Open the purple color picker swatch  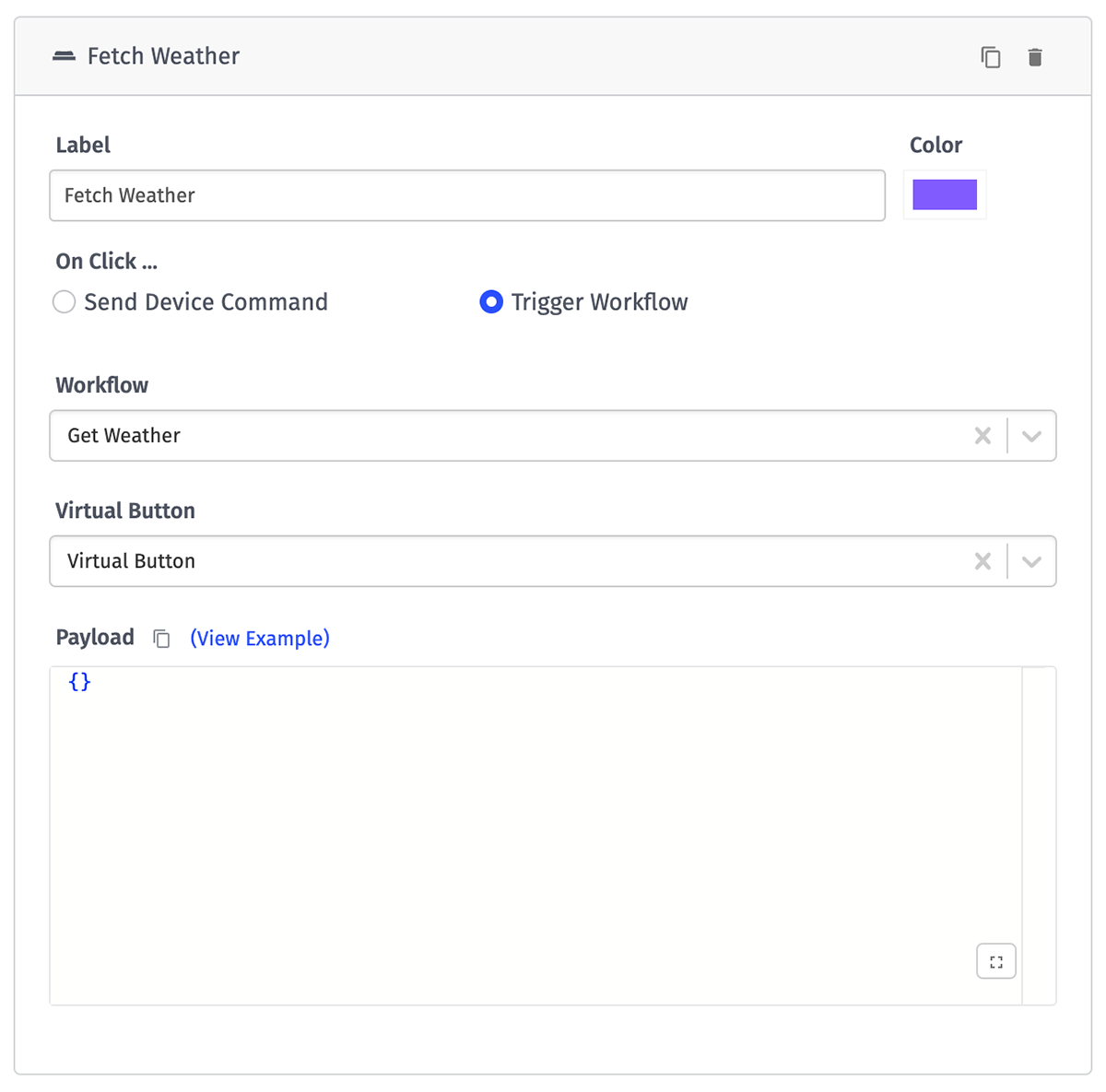click(x=945, y=195)
